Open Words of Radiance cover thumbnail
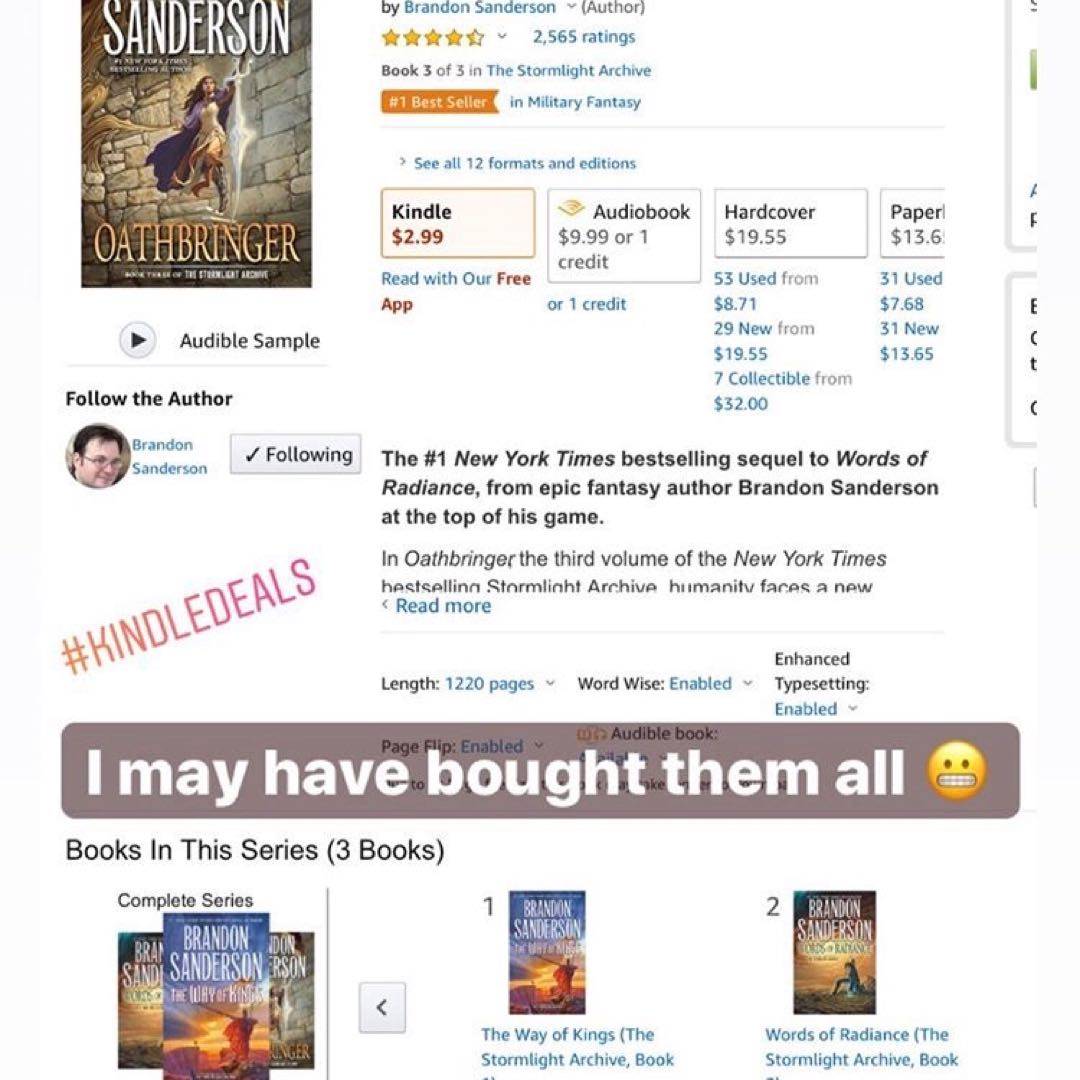The height and width of the screenshot is (1080, 1080). [x=835, y=952]
